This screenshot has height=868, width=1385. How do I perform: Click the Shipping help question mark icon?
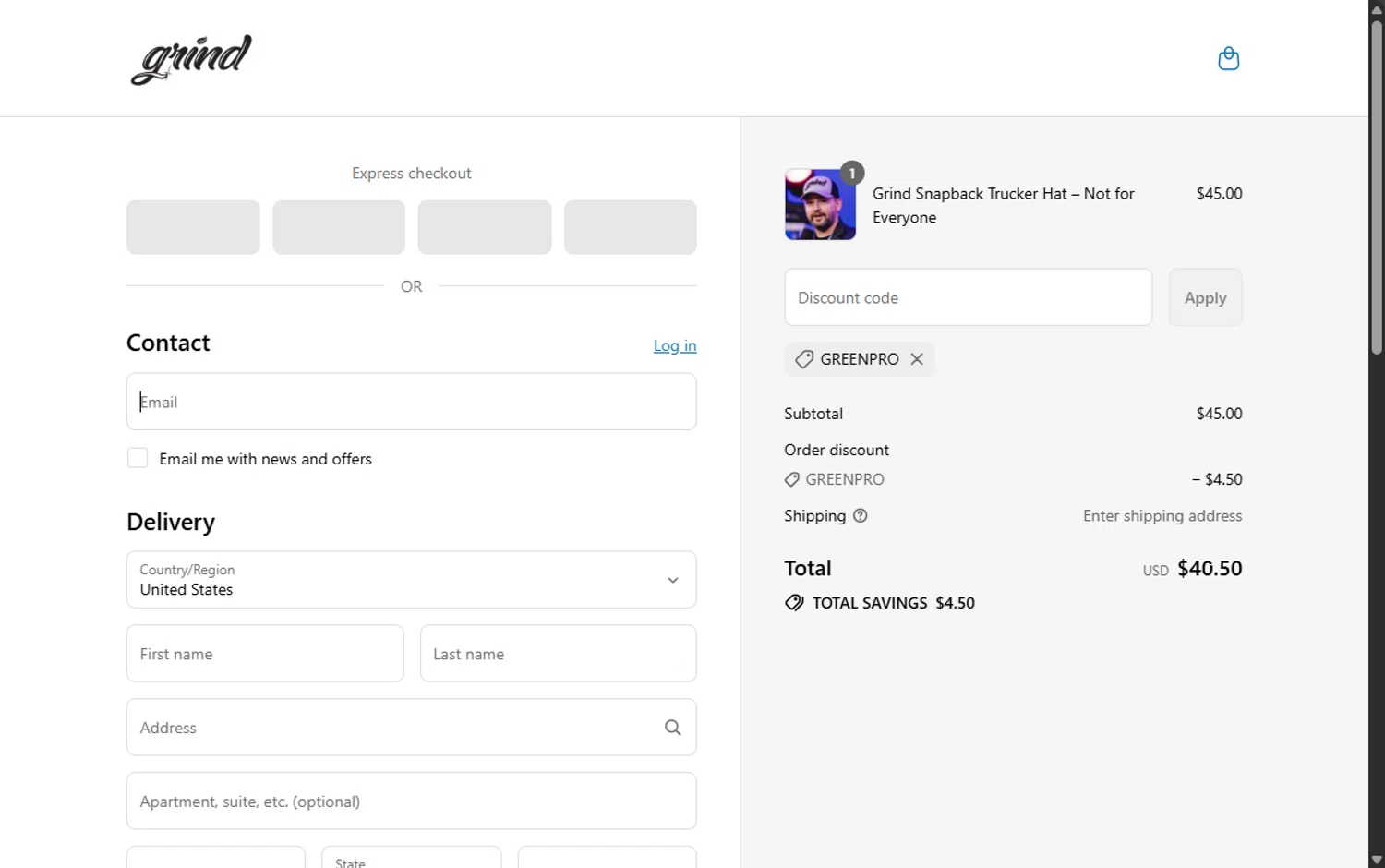(x=861, y=516)
